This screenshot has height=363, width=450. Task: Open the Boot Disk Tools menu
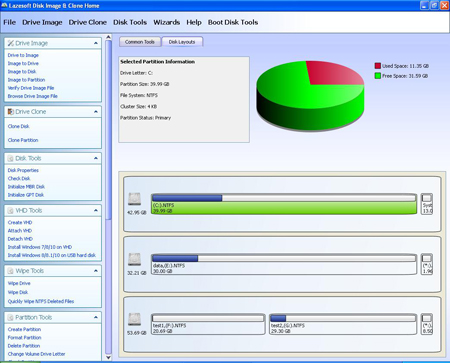click(x=233, y=22)
